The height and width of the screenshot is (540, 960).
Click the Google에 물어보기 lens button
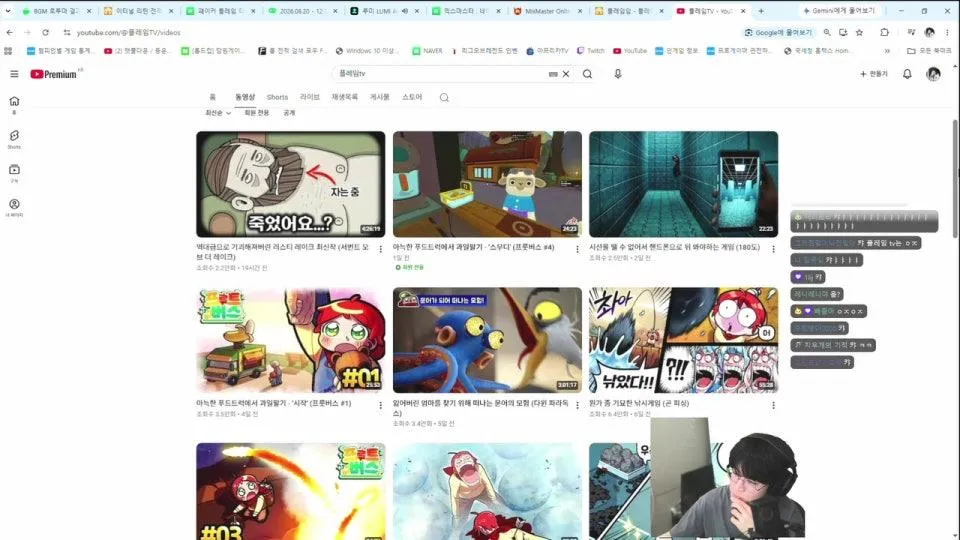coord(778,32)
